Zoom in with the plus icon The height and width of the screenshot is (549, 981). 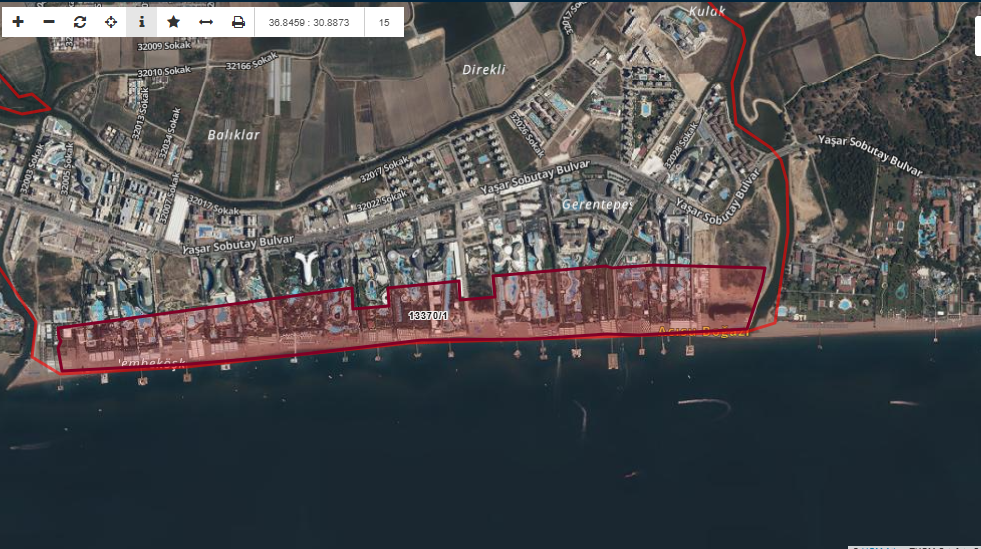[18, 22]
